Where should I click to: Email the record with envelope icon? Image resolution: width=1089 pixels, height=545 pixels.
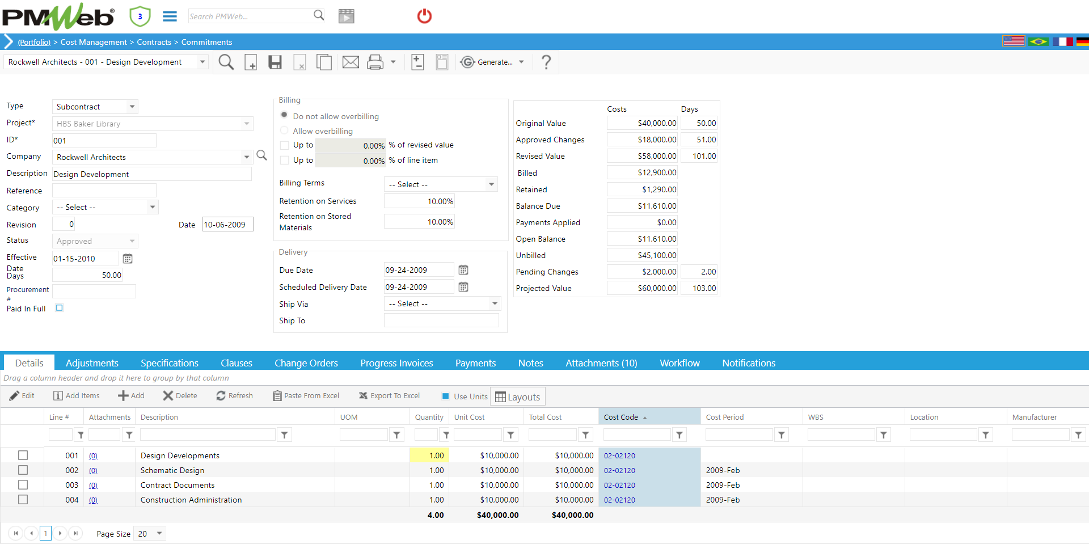coord(350,62)
